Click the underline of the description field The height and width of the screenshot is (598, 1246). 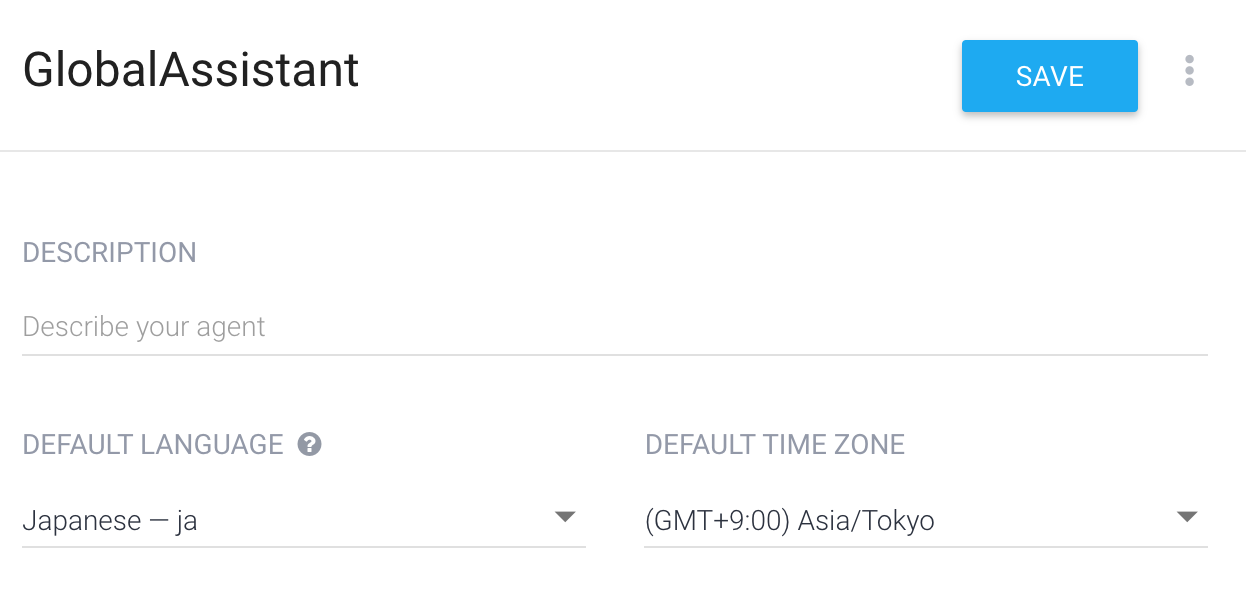615,354
